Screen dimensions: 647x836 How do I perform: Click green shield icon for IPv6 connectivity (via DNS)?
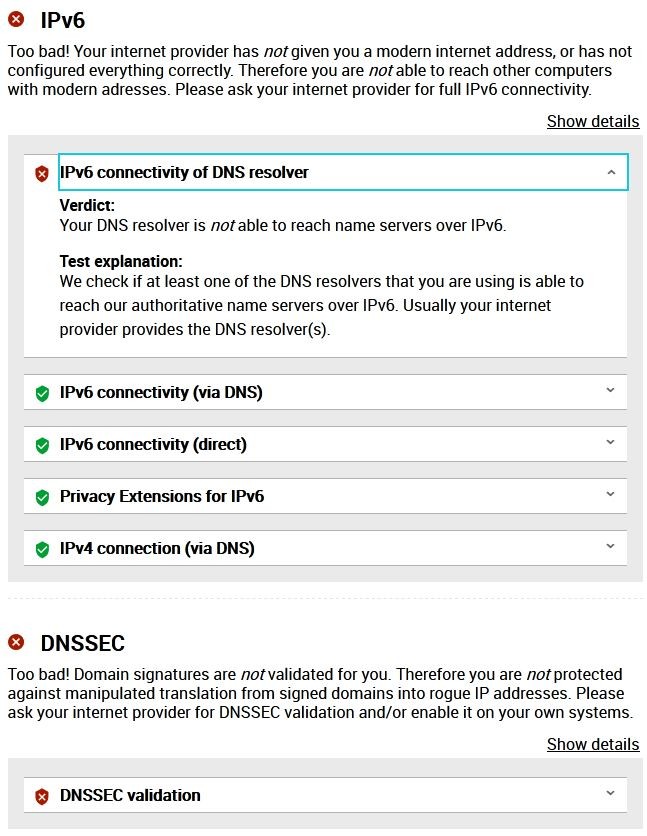[x=42, y=393]
